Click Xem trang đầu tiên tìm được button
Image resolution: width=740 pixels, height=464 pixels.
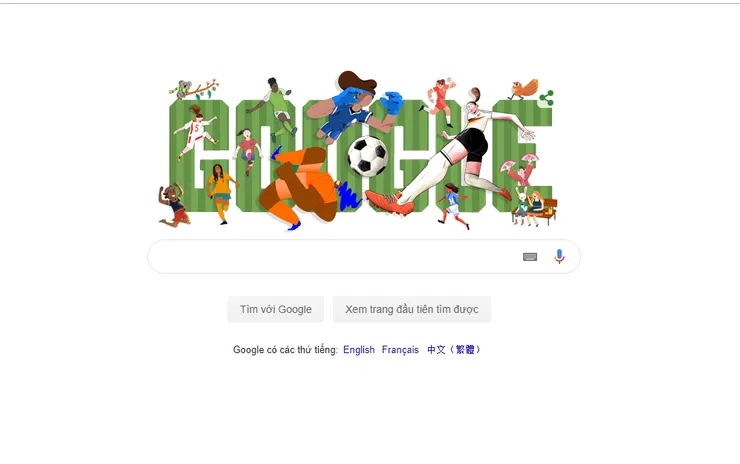412,309
